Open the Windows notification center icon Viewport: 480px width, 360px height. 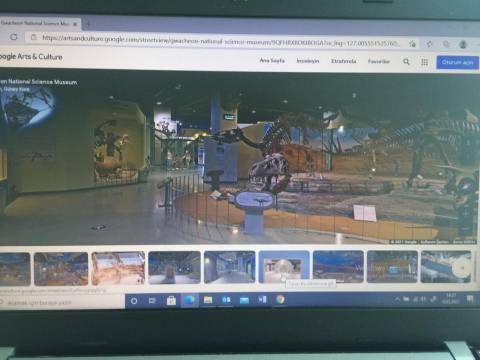coord(470,299)
